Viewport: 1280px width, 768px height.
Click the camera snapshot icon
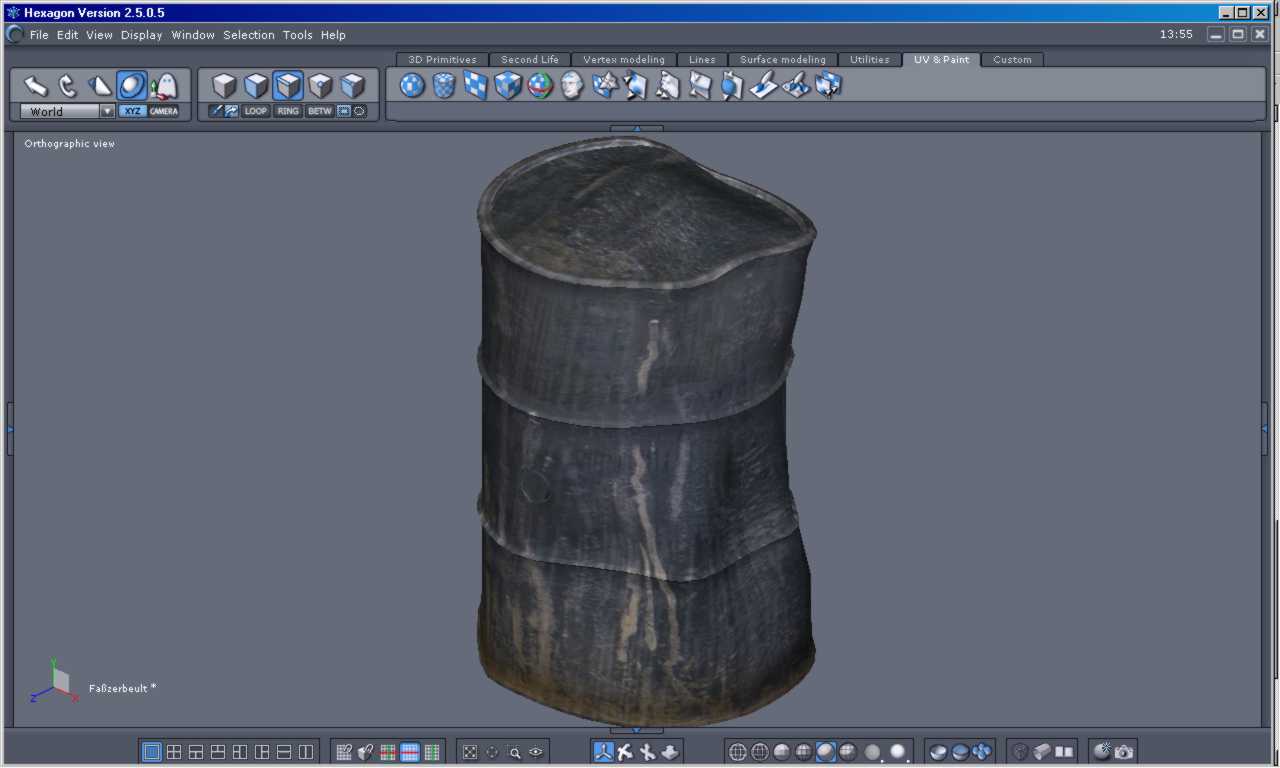1124,752
